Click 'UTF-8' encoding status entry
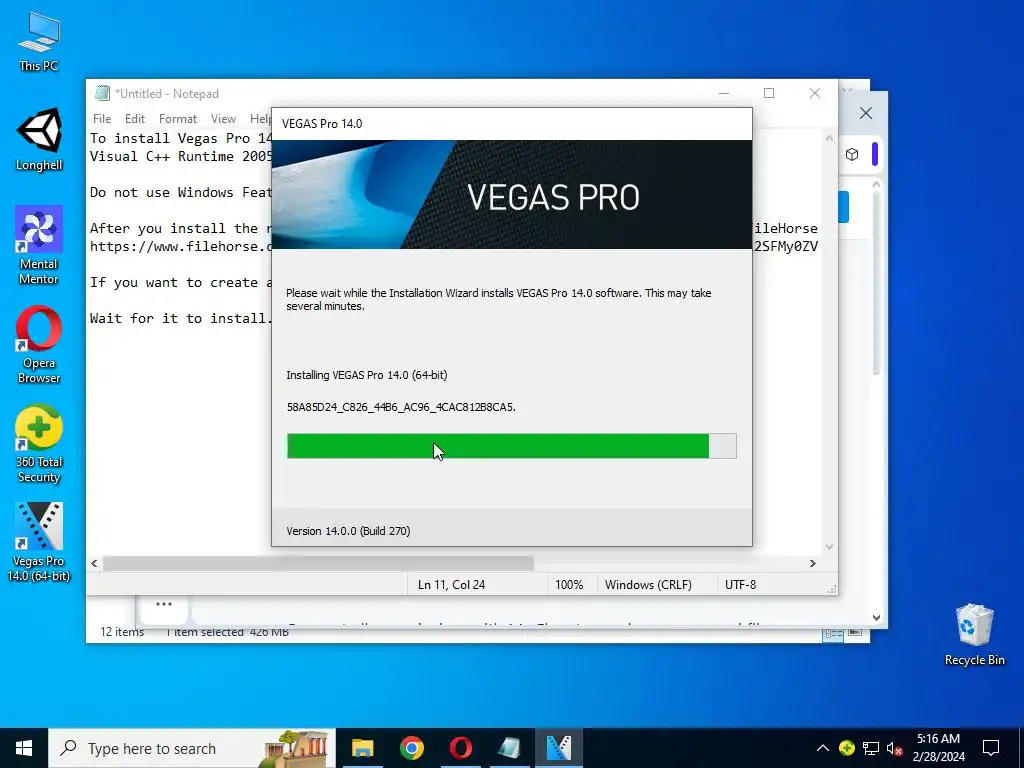 [740, 584]
